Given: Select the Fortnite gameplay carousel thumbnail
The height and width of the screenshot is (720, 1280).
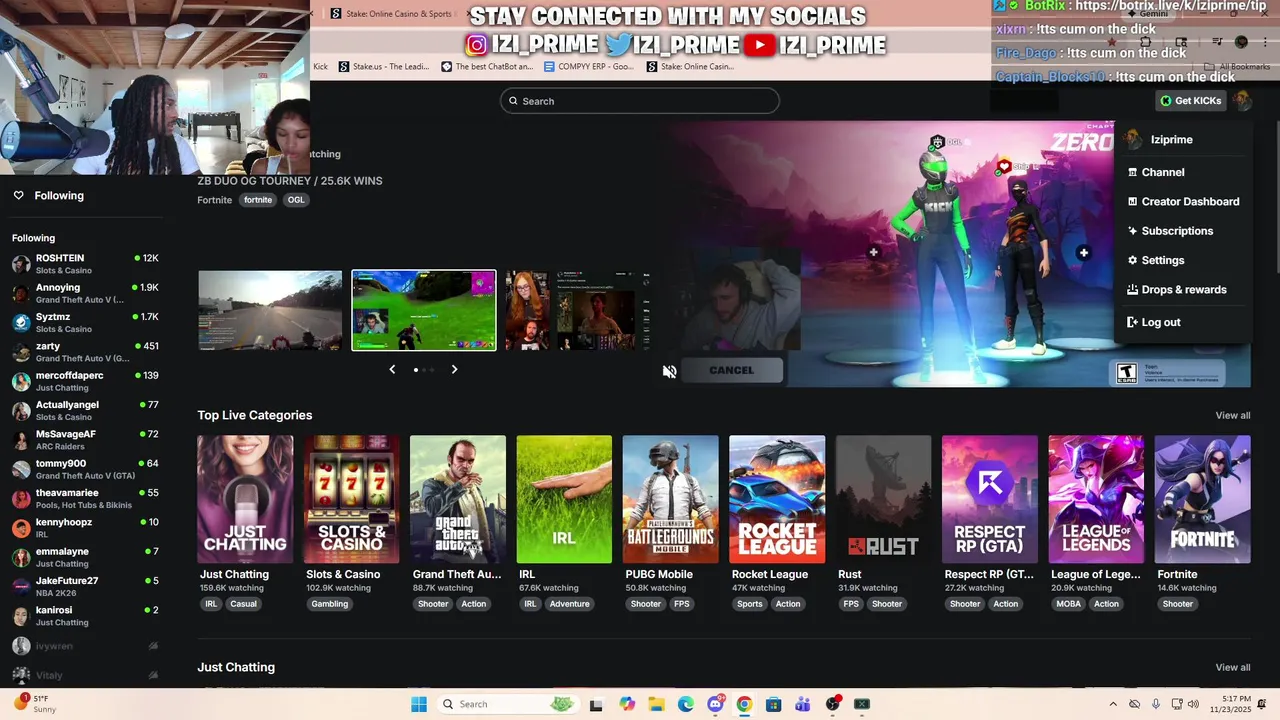Looking at the screenshot, I should [424, 310].
